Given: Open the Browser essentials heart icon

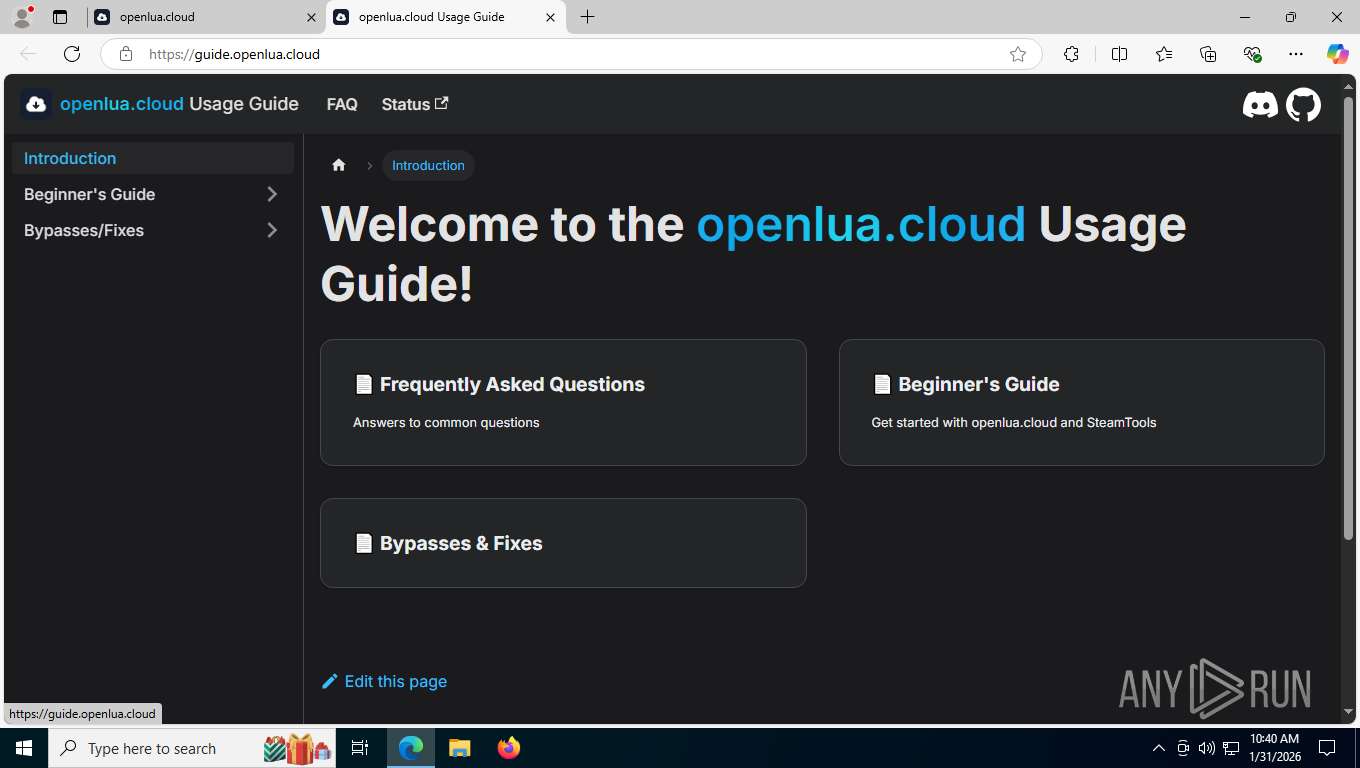Looking at the screenshot, I should [1252, 54].
